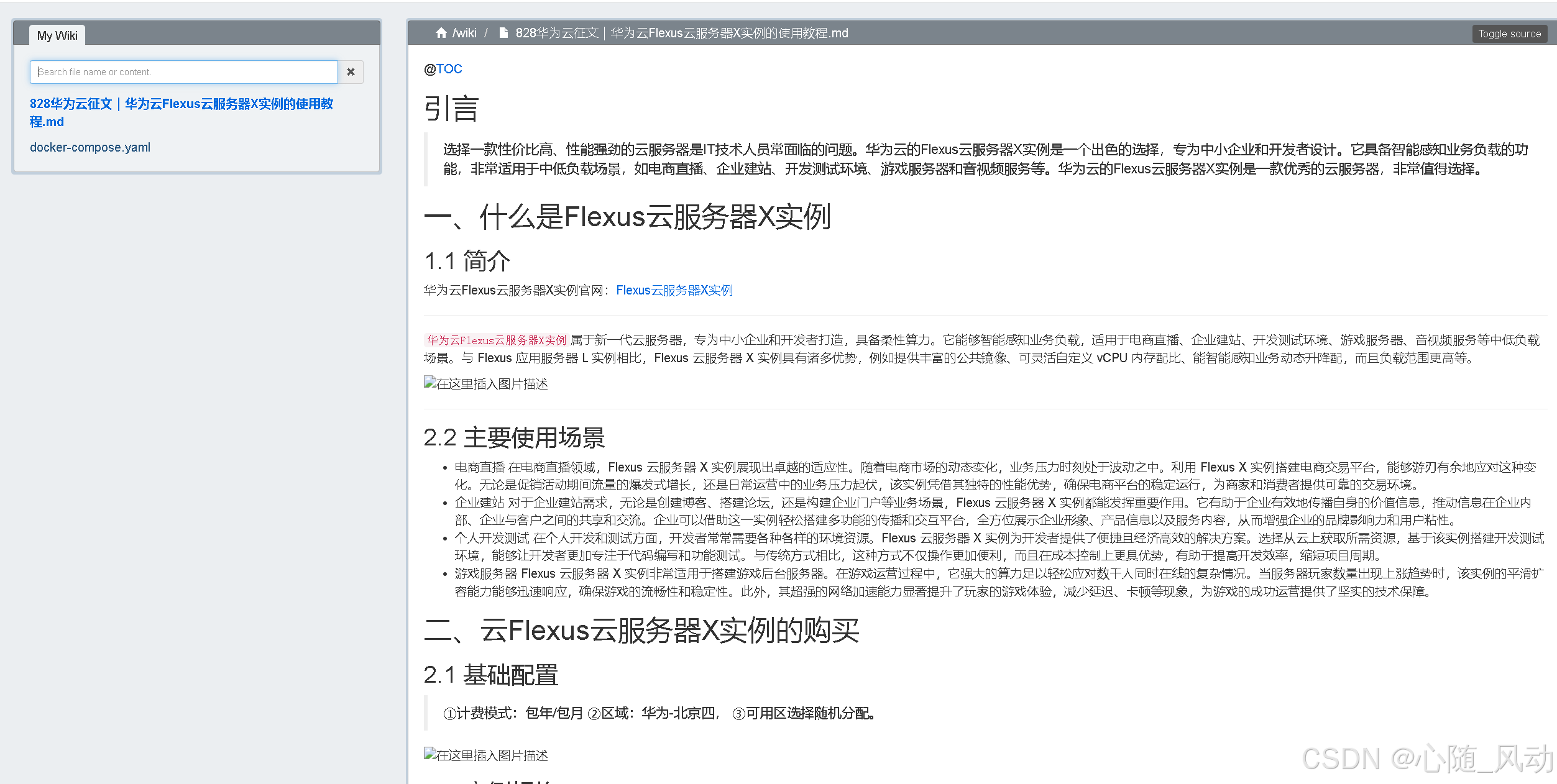Click the .md filename in breadcrumb bar
The width and height of the screenshot is (1557, 784).
pyautogui.click(x=681, y=33)
